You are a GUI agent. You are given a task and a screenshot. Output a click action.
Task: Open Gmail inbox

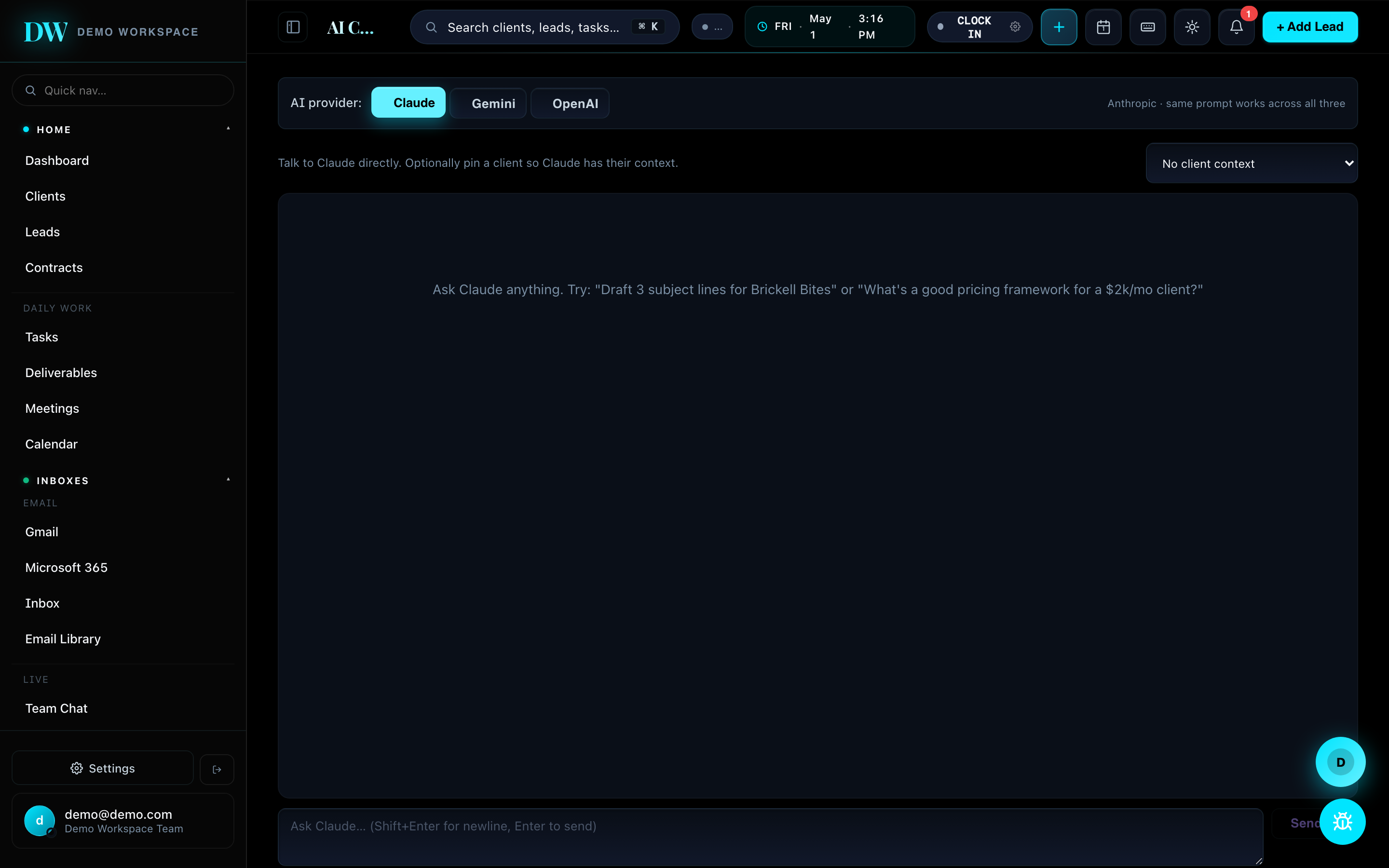point(123,531)
